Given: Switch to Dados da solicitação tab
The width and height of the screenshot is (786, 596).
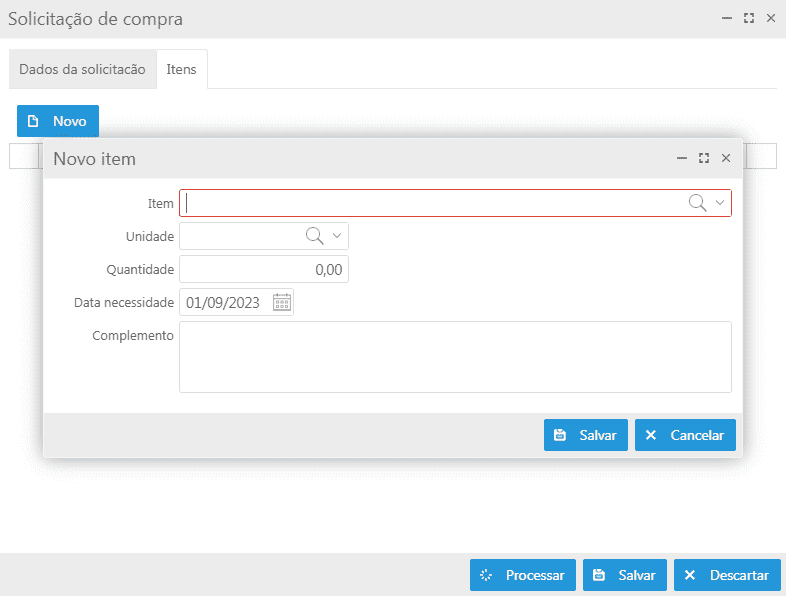Looking at the screenshot, I should coord(83,69).
